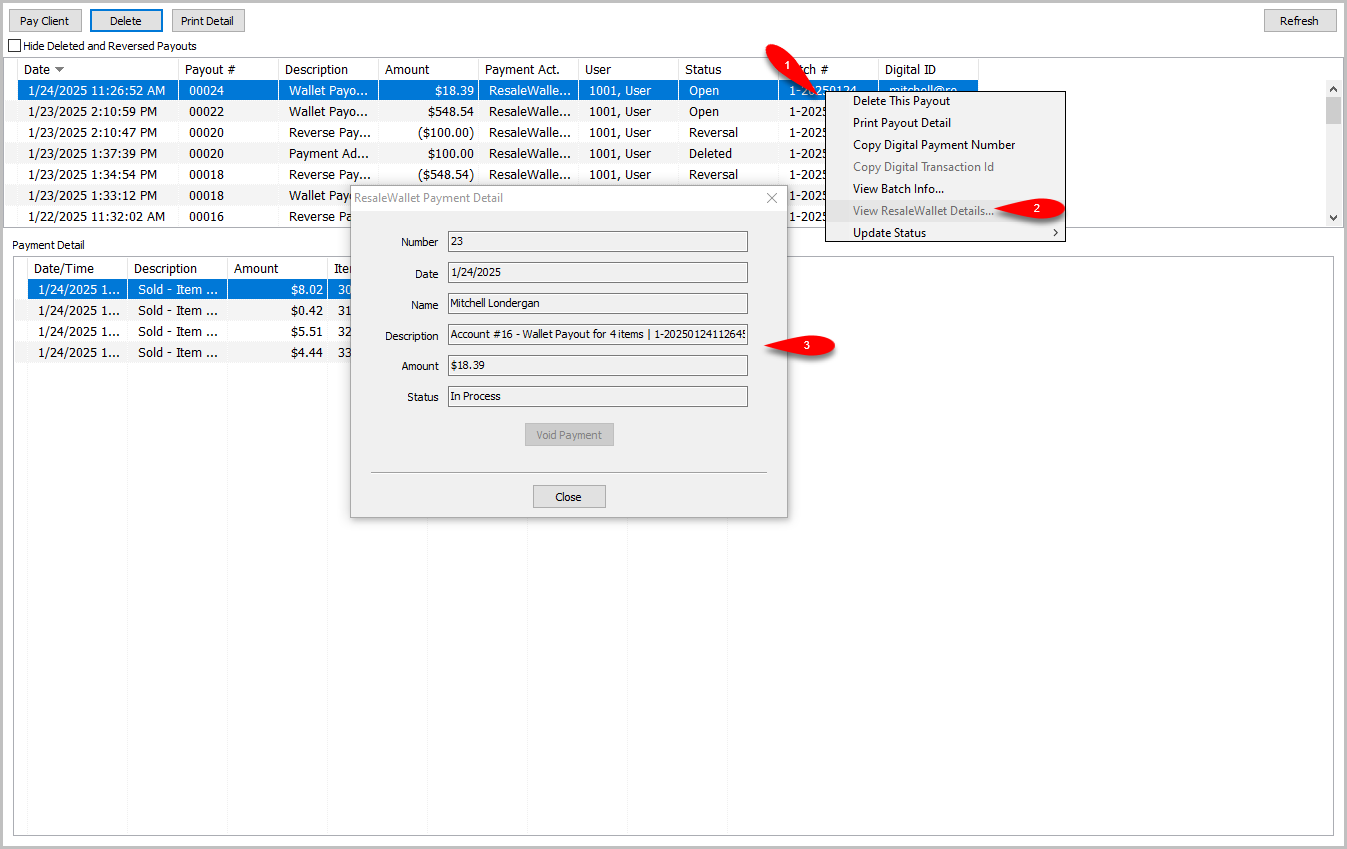Screen dimensions: 1347x849
Task: Click the $548.54 amount cell
Action: tap(429, 112)
